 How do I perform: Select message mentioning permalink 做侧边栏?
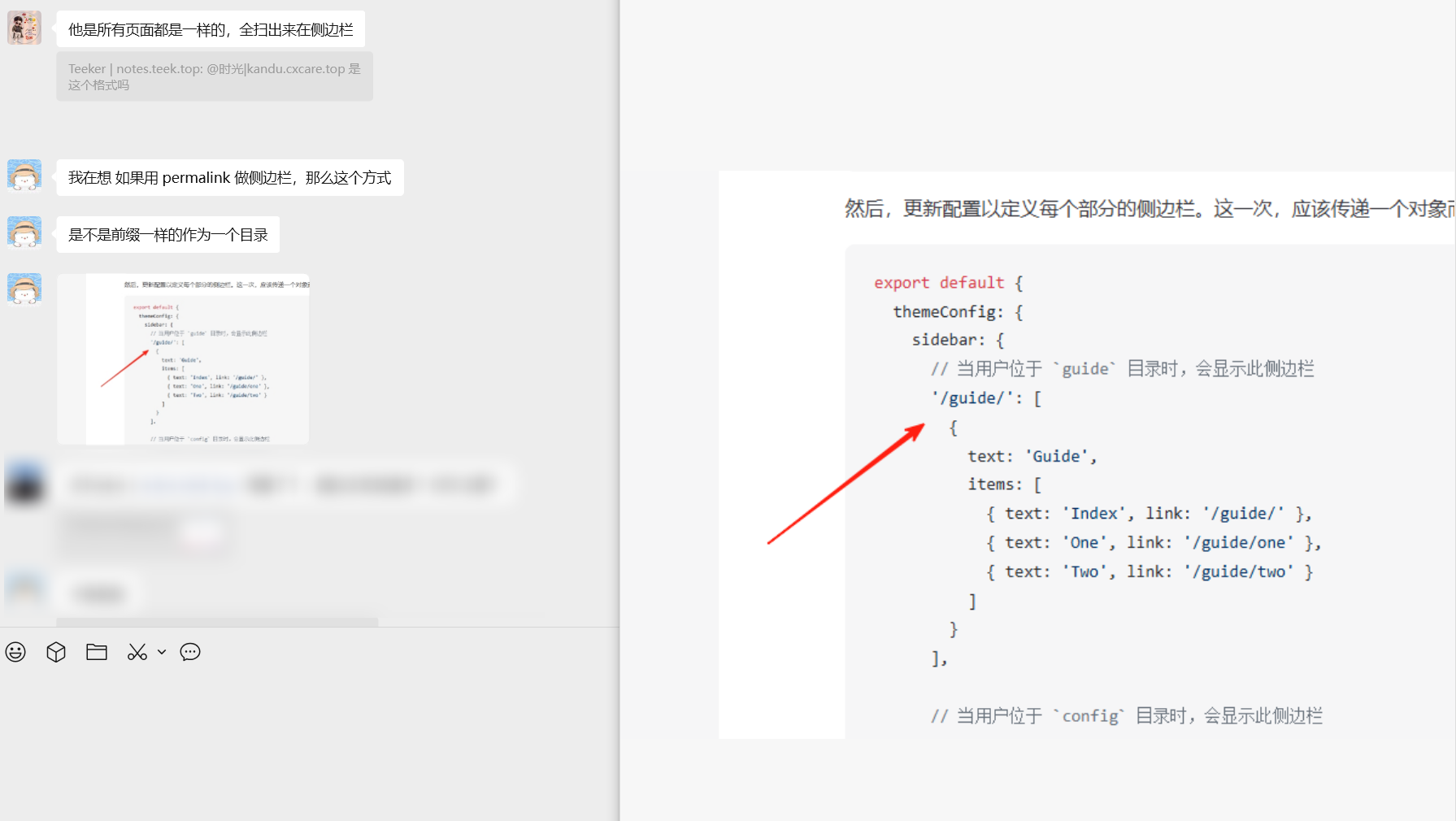click(229, 178)
